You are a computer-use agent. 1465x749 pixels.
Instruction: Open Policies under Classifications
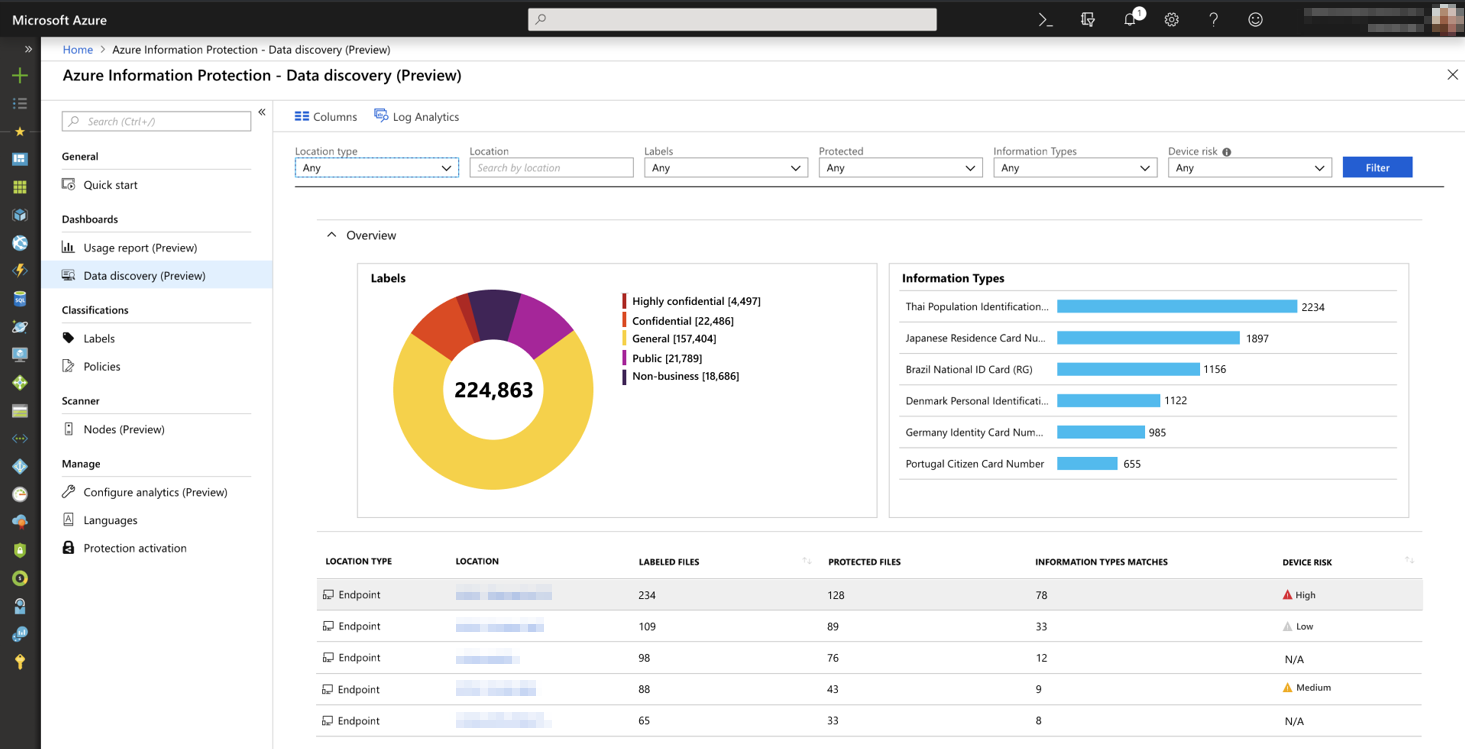103,366
